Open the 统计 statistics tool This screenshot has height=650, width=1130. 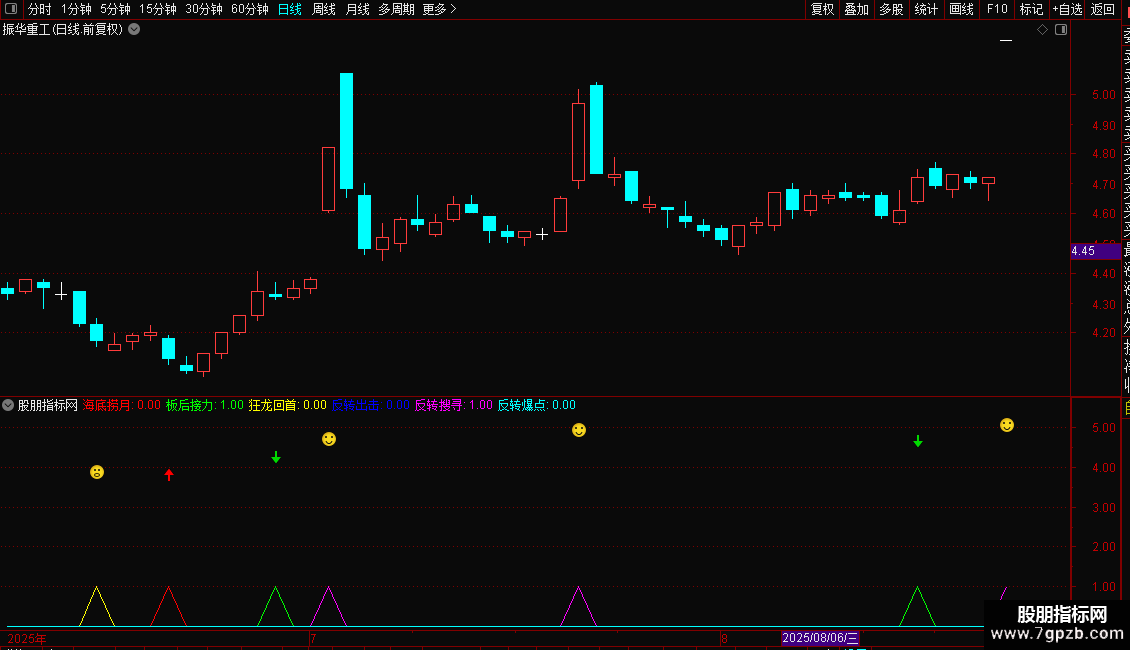point(926,9)
